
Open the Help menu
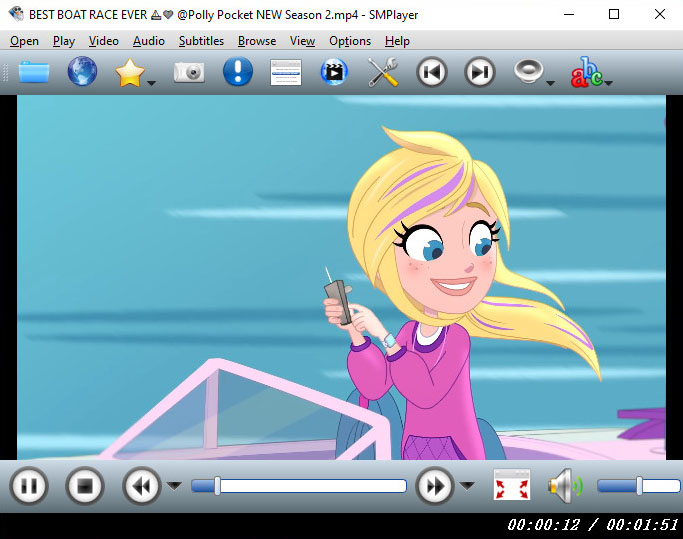coord(397,41)
